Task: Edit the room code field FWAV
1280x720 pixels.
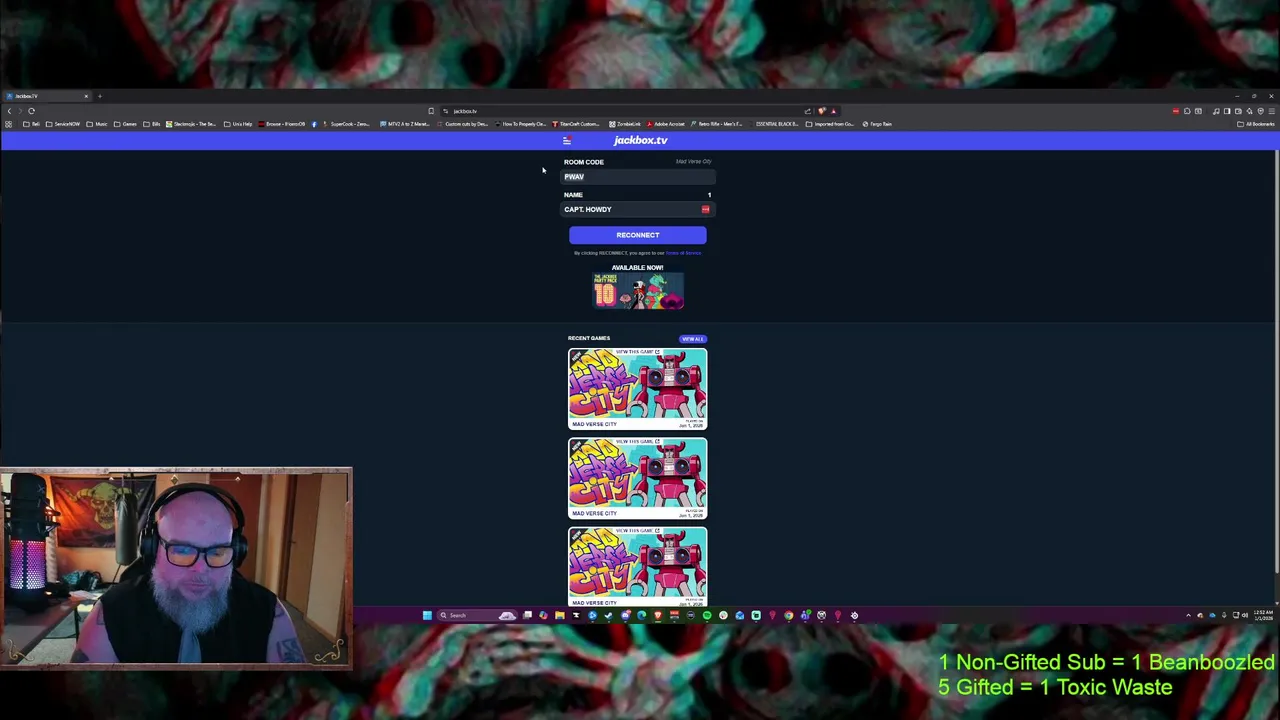Action: (x=637, y=177)
